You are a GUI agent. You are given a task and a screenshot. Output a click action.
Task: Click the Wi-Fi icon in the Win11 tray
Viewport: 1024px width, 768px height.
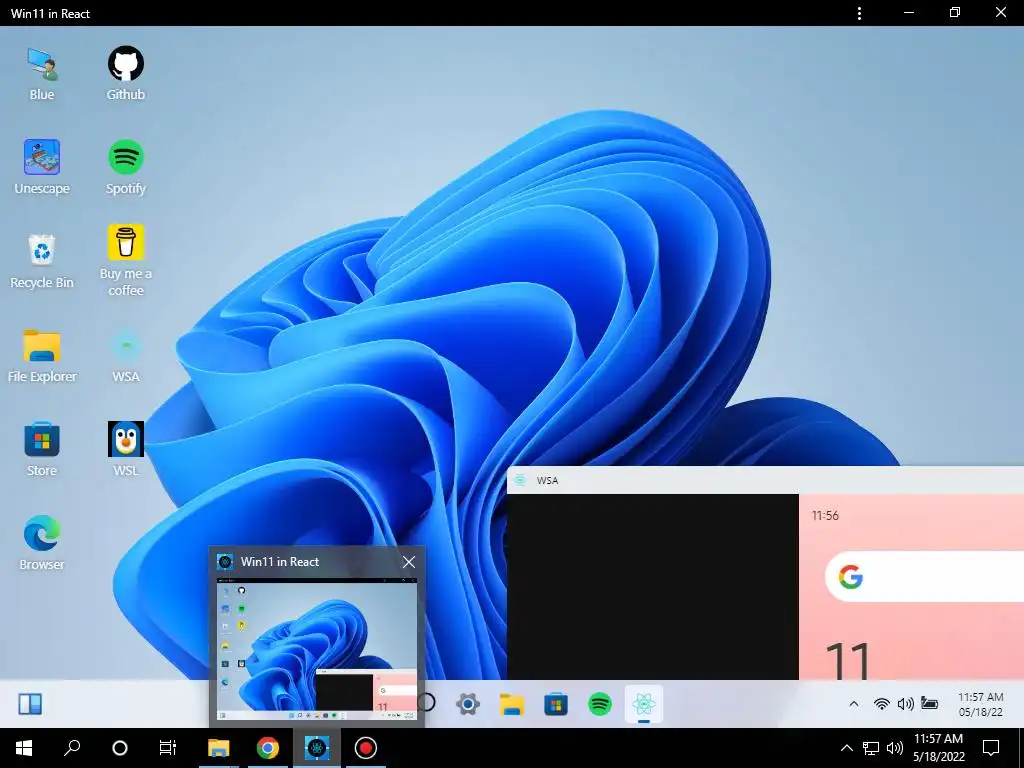pos(882,704)
